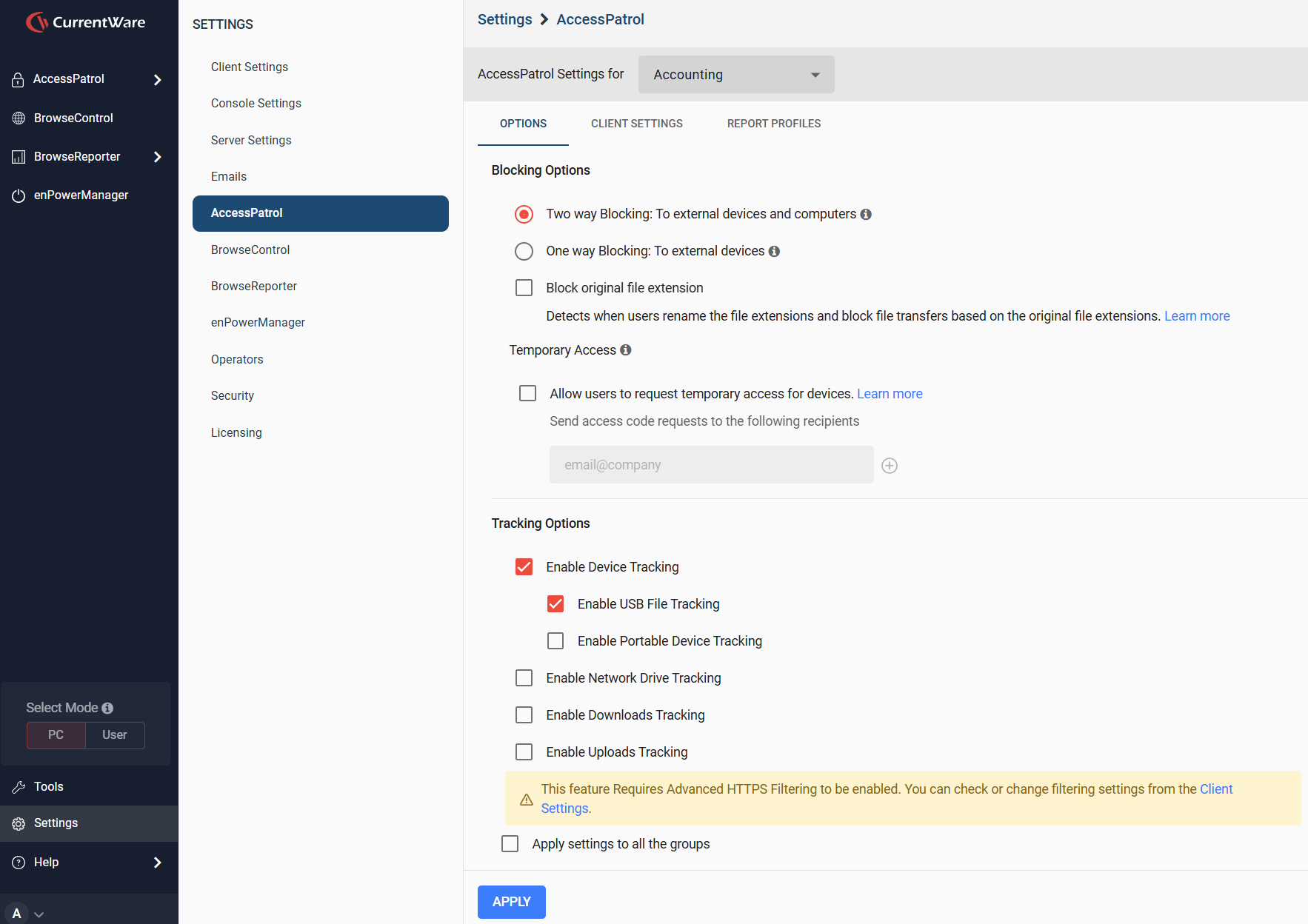Click the Client Settings link in warning banner
The width and height of the screenshot is (1308, 924).
point(1216,789)
